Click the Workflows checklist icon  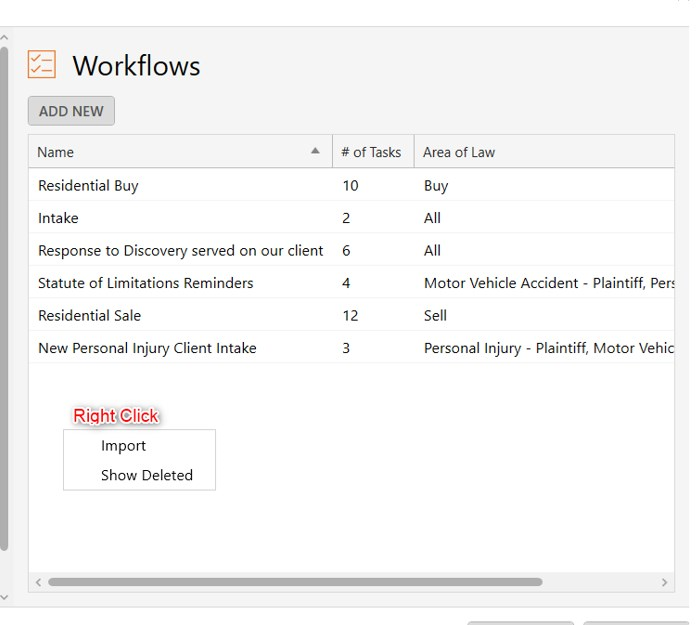tap(42, 64)
